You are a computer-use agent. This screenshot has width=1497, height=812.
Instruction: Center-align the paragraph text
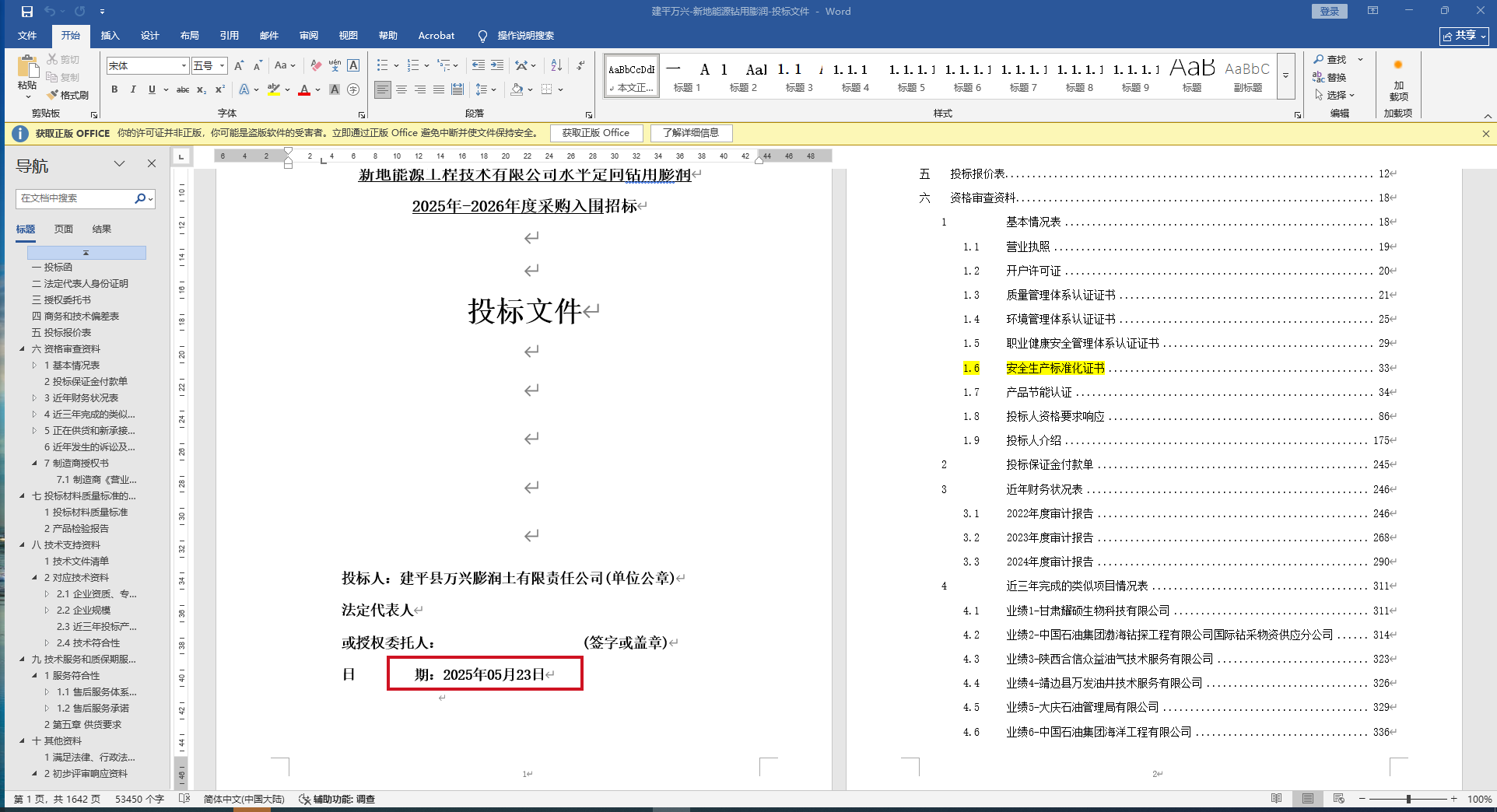point(401,89)
